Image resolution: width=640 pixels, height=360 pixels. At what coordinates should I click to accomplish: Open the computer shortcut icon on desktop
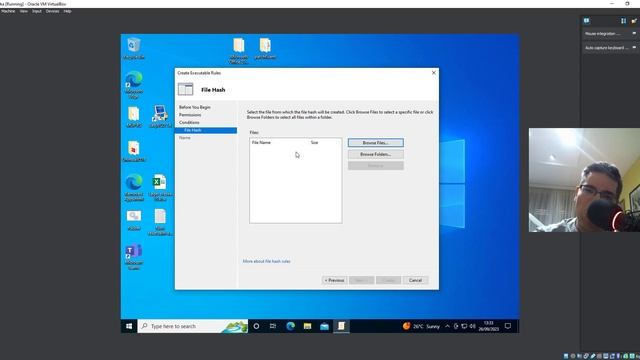click(160, 116)
